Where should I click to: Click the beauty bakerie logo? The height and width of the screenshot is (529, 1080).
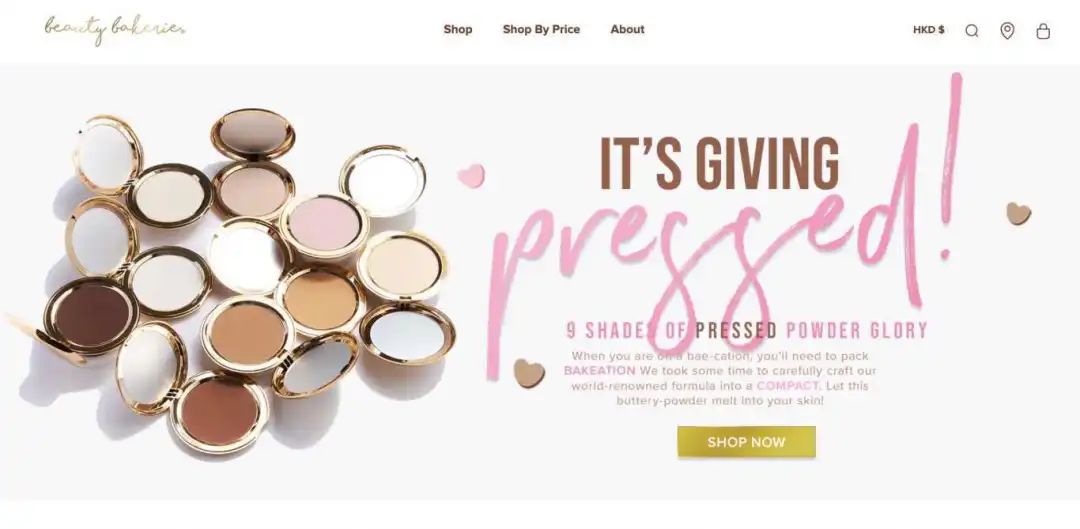pos(115,30)
